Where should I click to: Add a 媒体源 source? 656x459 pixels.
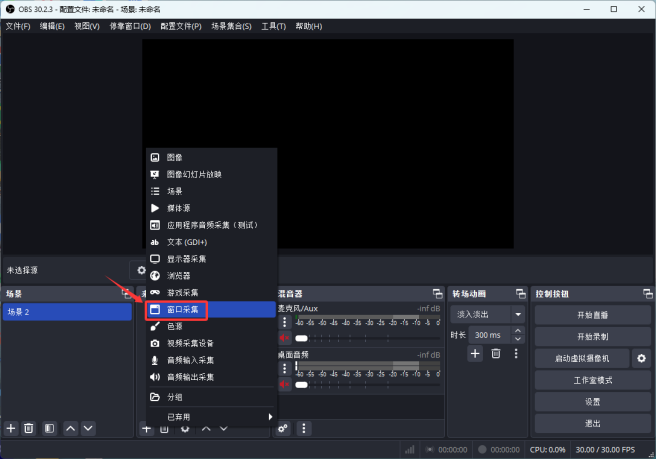pos(211,208)
